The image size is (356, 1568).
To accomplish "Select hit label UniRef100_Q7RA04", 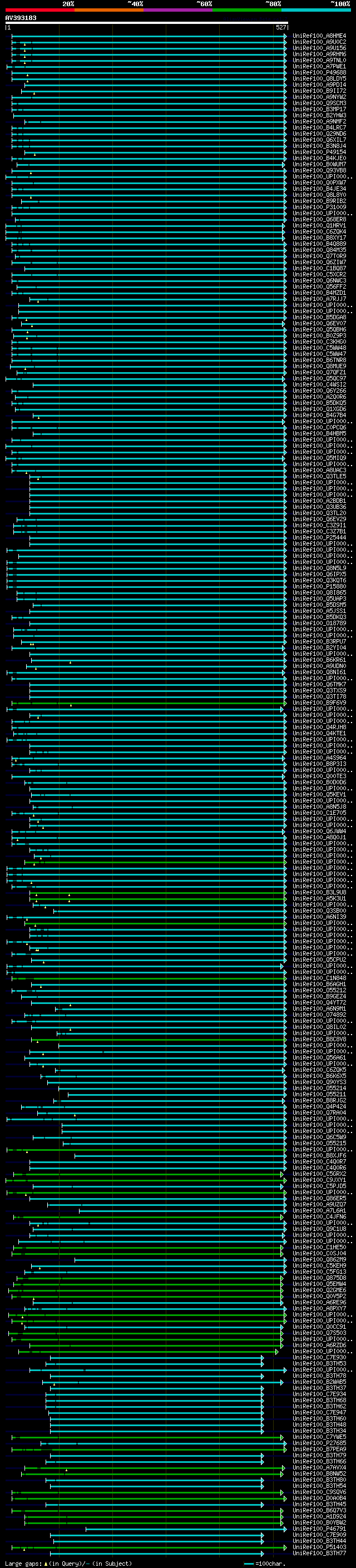I will (x=319, y=1112).
